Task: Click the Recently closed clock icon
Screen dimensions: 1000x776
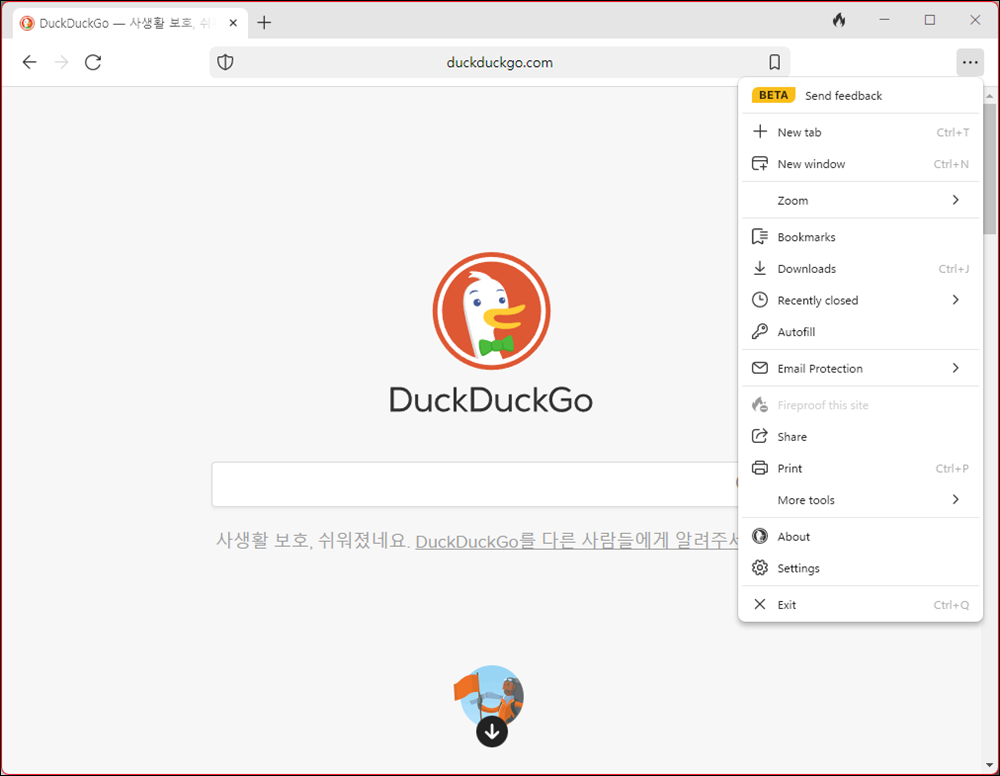Action: (x=760, y=300)
